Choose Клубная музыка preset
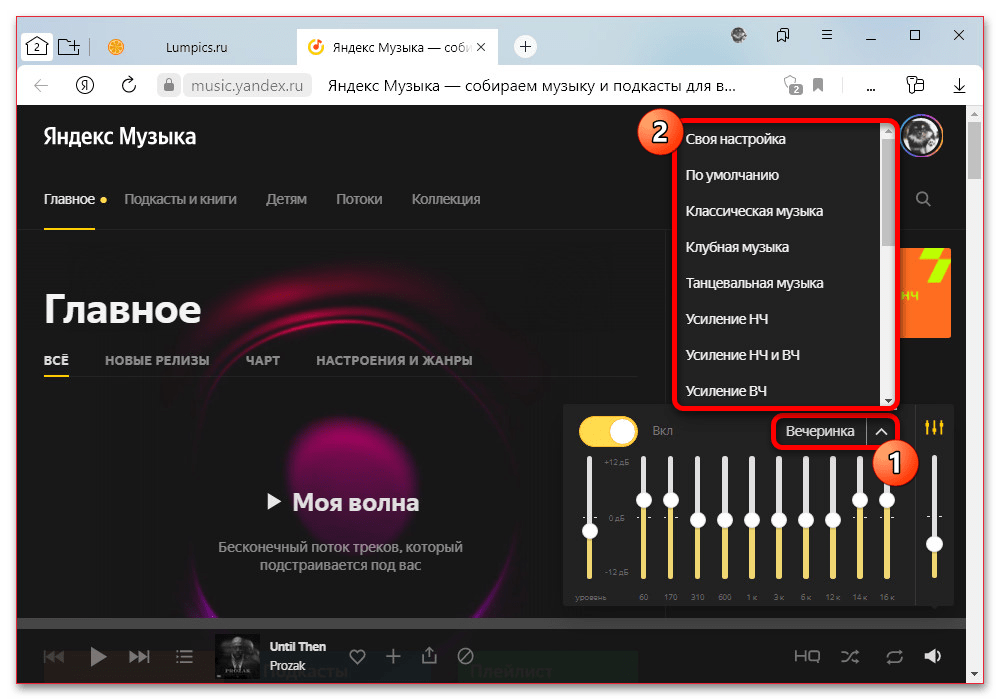This screenshot has height=700, width=1000. tap(737, 247)
